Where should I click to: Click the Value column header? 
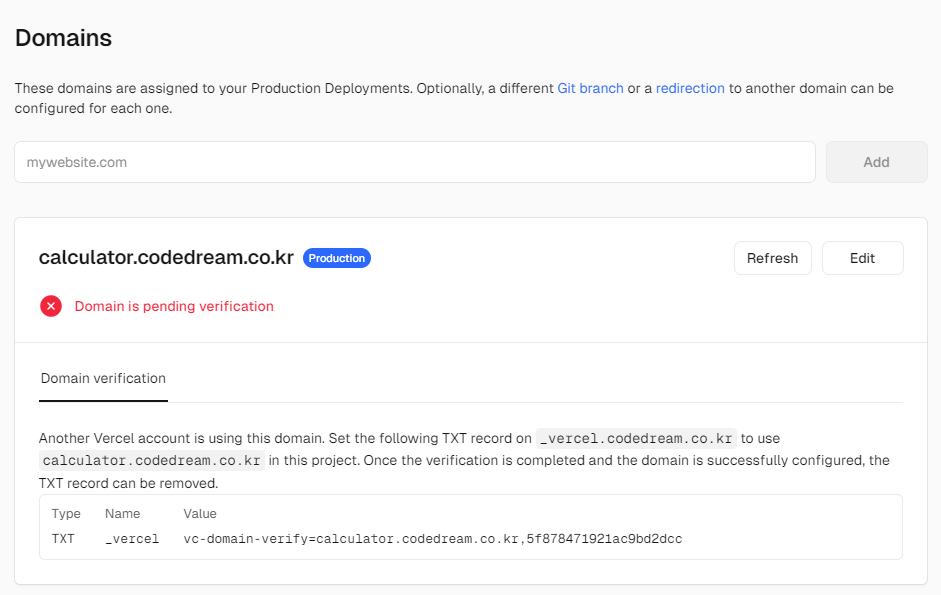200,513
